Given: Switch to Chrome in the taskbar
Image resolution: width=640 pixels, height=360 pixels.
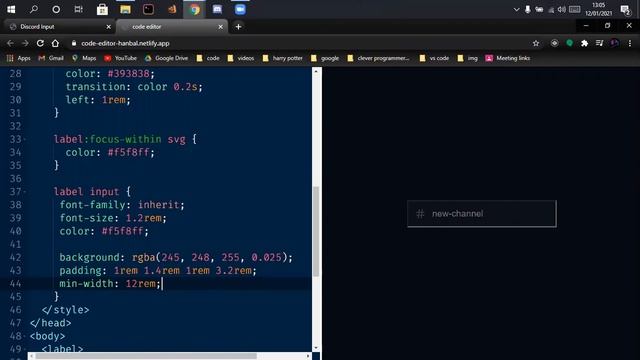Looking at the screenshot, I should (x=195, y=9).
